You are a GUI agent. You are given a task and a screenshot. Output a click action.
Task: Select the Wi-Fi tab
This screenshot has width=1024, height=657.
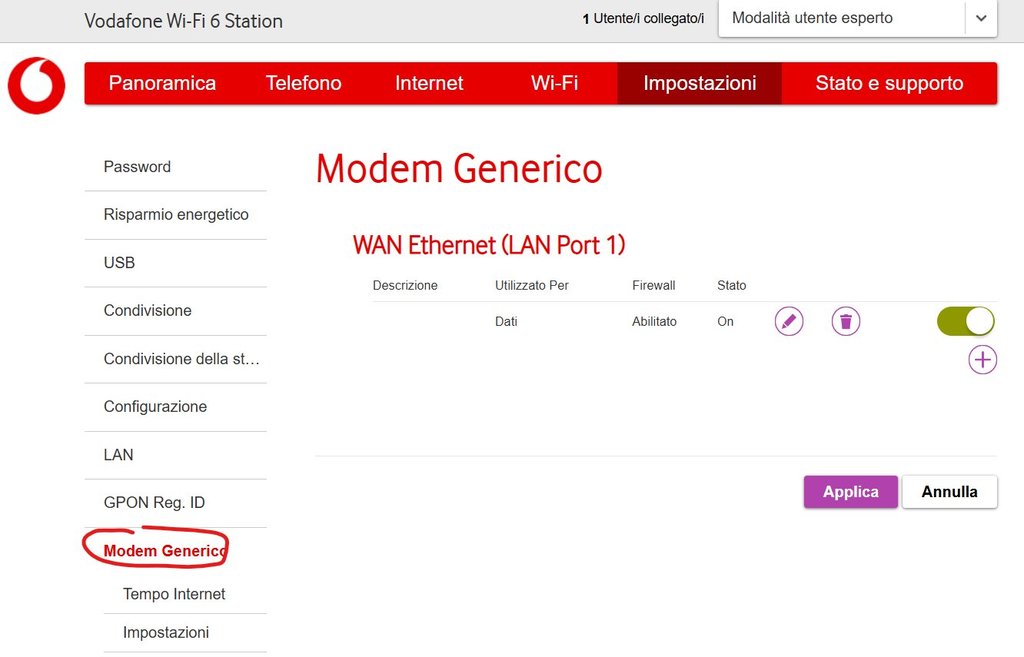[x=554, y=83]
